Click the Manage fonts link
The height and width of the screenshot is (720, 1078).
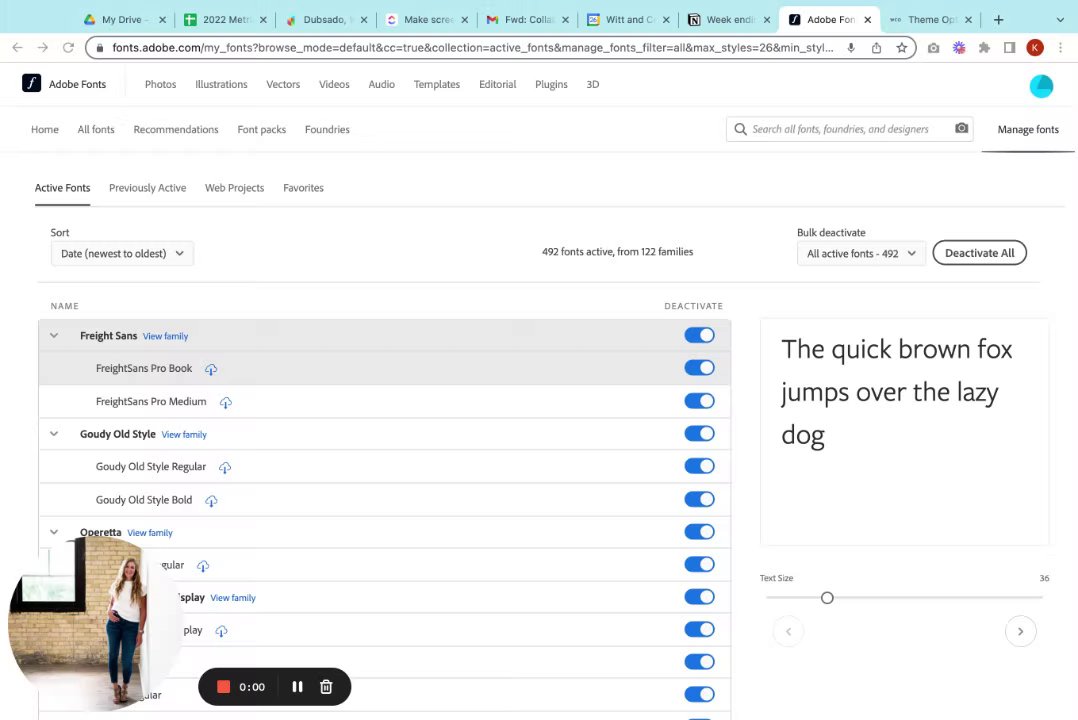[1028, 129]
